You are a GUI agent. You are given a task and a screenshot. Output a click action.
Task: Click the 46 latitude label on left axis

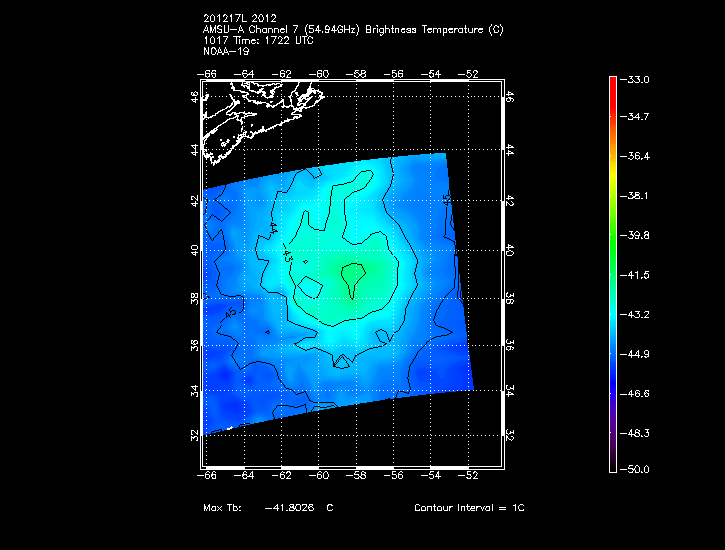tap(195, 97)
